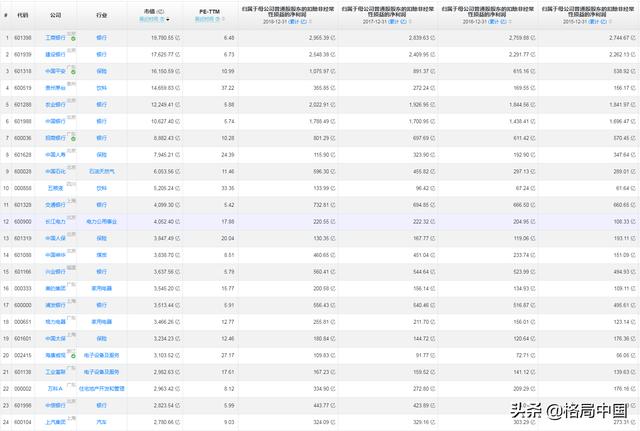Image resolution: width=640 pixels, height=431 pixels.
Task: Click market cap value 3,103.52 in row 20
Action: (x=167, y=355)
